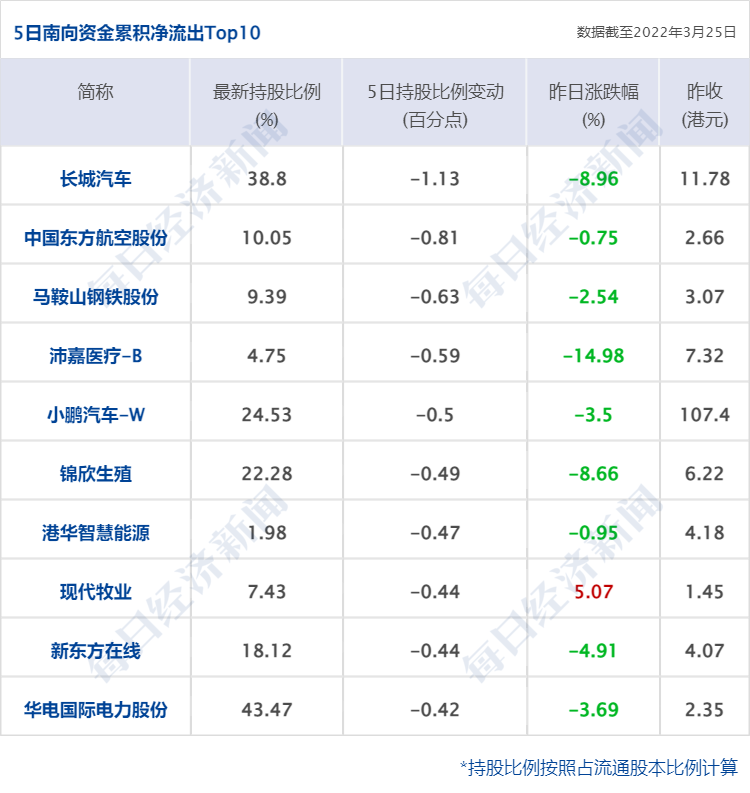The height and width of the screenshot is (793, 750).
Task: Click 5-day change value -0.42
Action: (435, 710)
